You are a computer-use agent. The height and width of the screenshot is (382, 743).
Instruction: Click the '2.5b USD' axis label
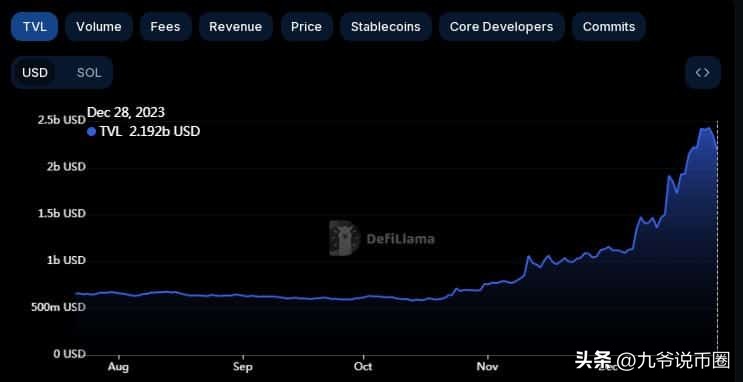coord(62,119)
